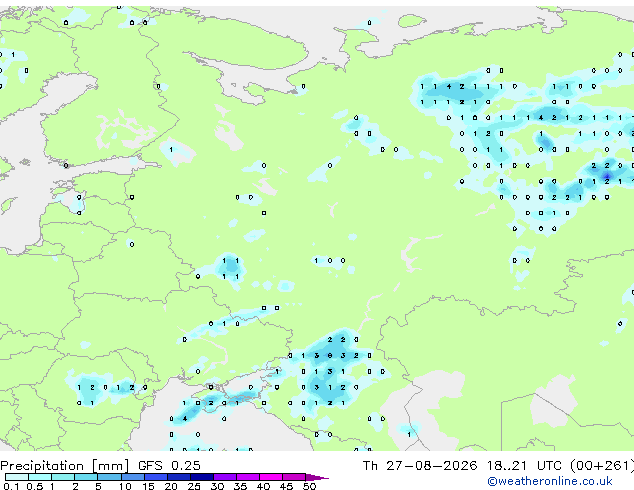Viewport: 634px width, 490px height.
Task: Click the '4' precipitation value over the Black Sea
Action: pos(185,418)
